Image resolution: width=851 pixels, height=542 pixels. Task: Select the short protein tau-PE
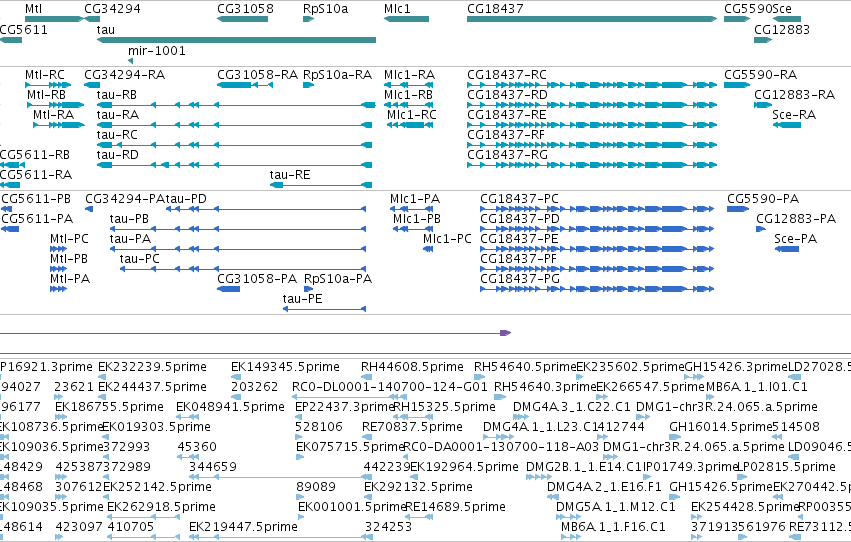tap(325, 309)
